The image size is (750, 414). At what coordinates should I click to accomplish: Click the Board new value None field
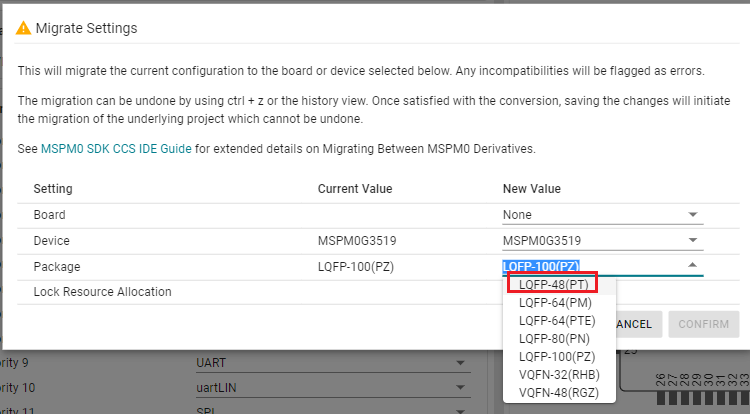click(603, 215)
